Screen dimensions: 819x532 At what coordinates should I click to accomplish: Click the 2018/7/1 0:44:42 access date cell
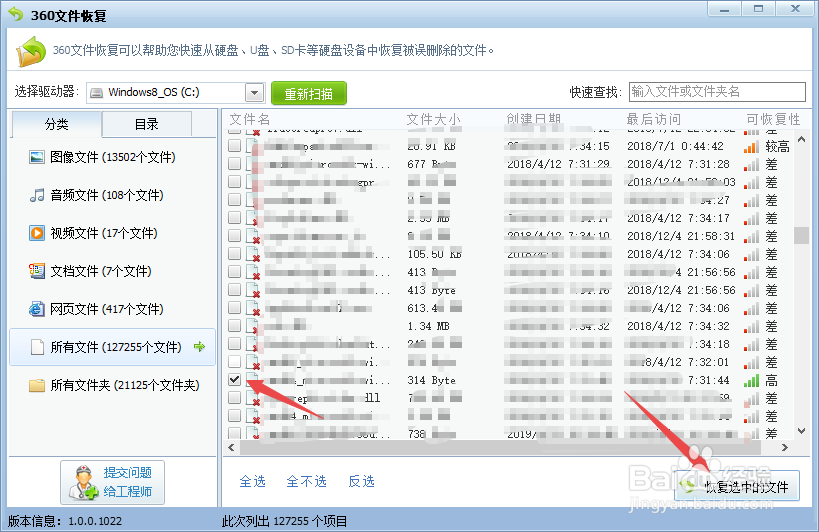click(675, 146)
